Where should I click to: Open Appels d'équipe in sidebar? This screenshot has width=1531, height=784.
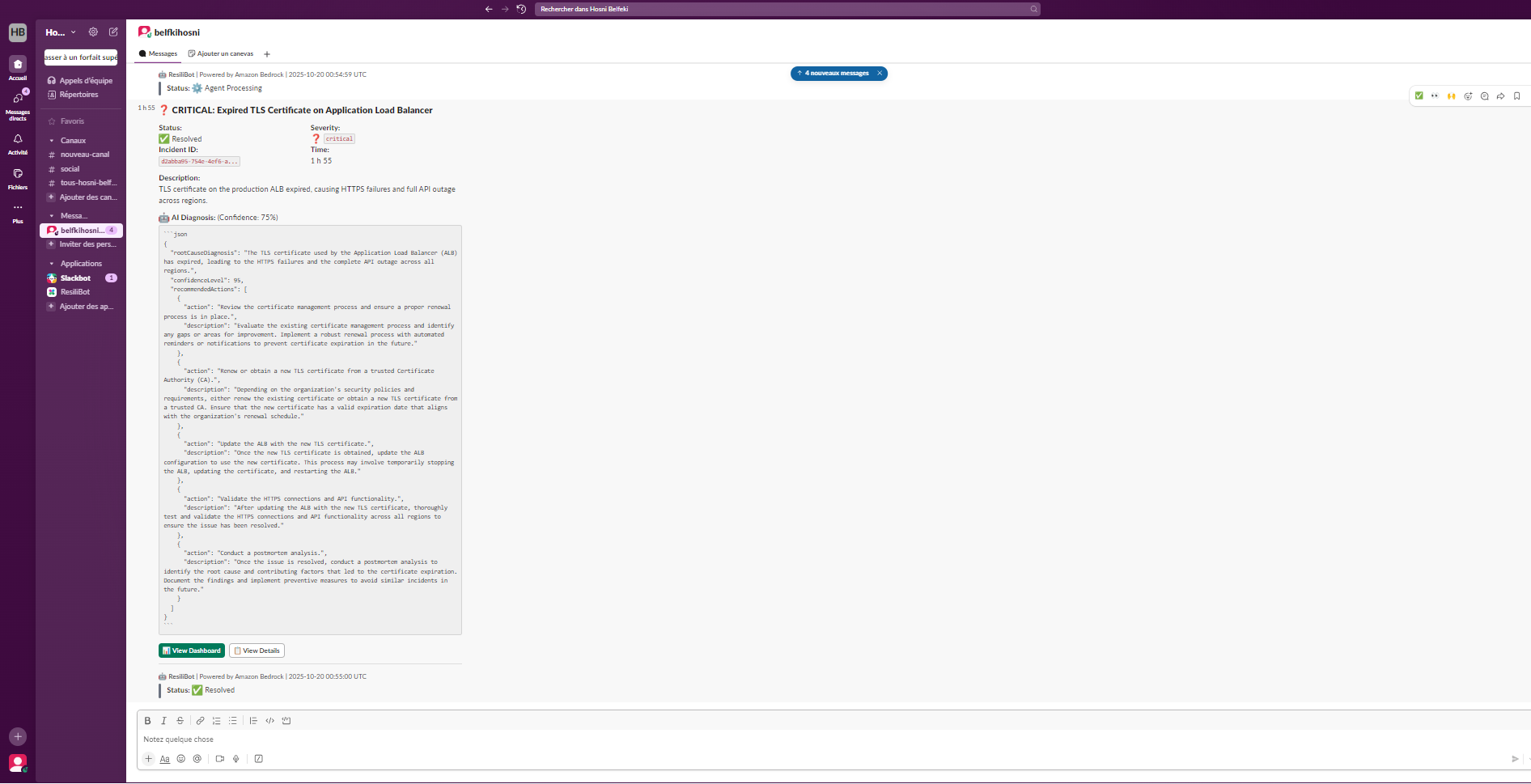pos(81,81)
